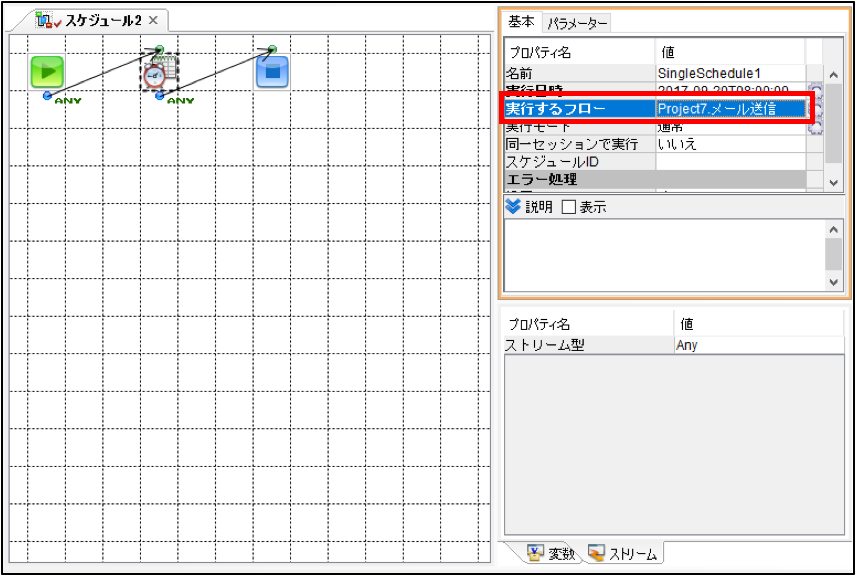Screen dimensions: 857x577
Task: Click the エラー処理 section header
Action: [x=655, y=179]
